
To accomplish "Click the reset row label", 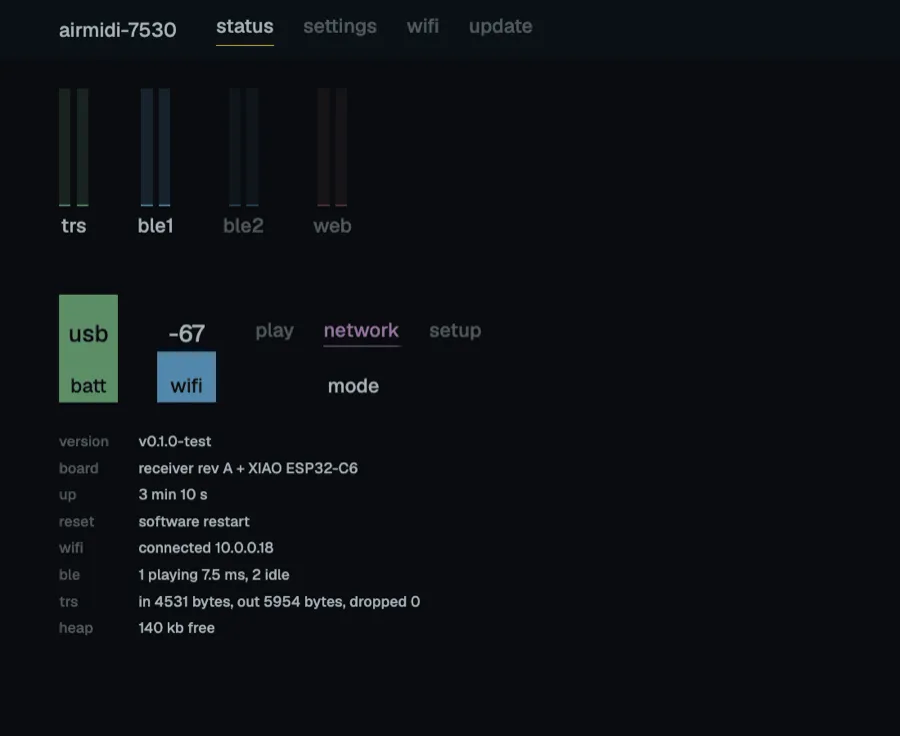I will (76, 521).
